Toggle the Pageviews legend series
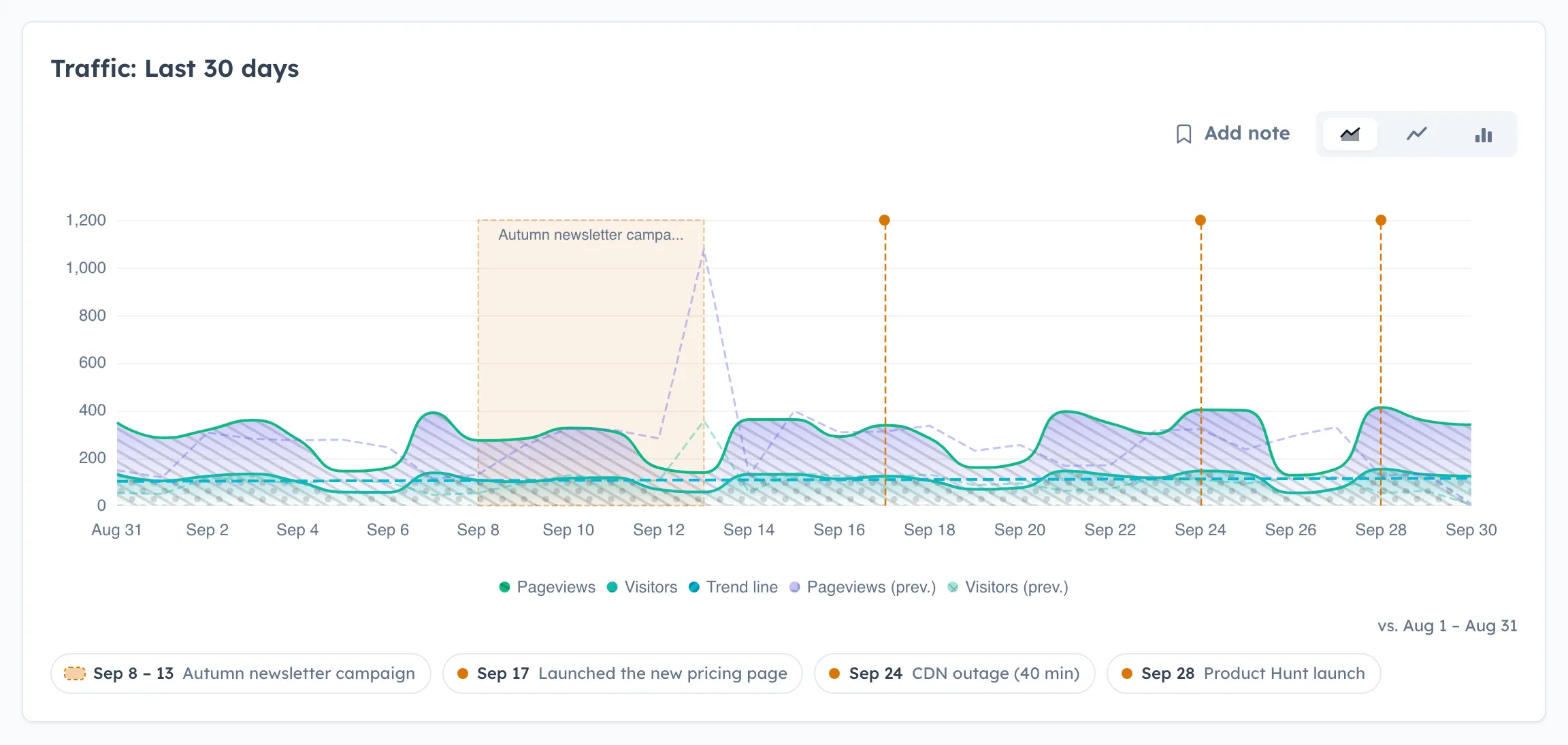The image size is (1568, 745). (547, 587)
